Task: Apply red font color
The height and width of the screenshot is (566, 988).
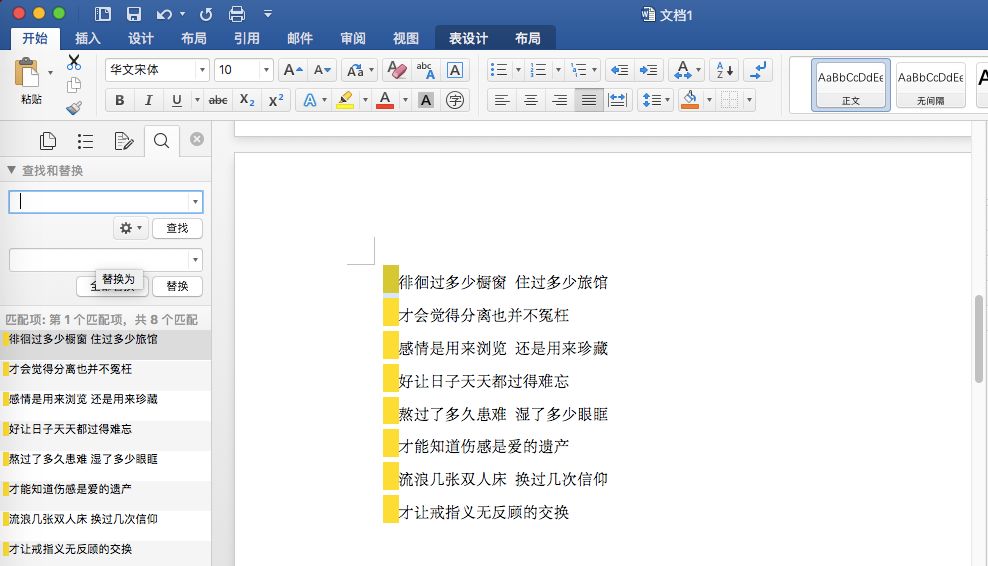Action: pyautogui.click(x=385, y=100)
